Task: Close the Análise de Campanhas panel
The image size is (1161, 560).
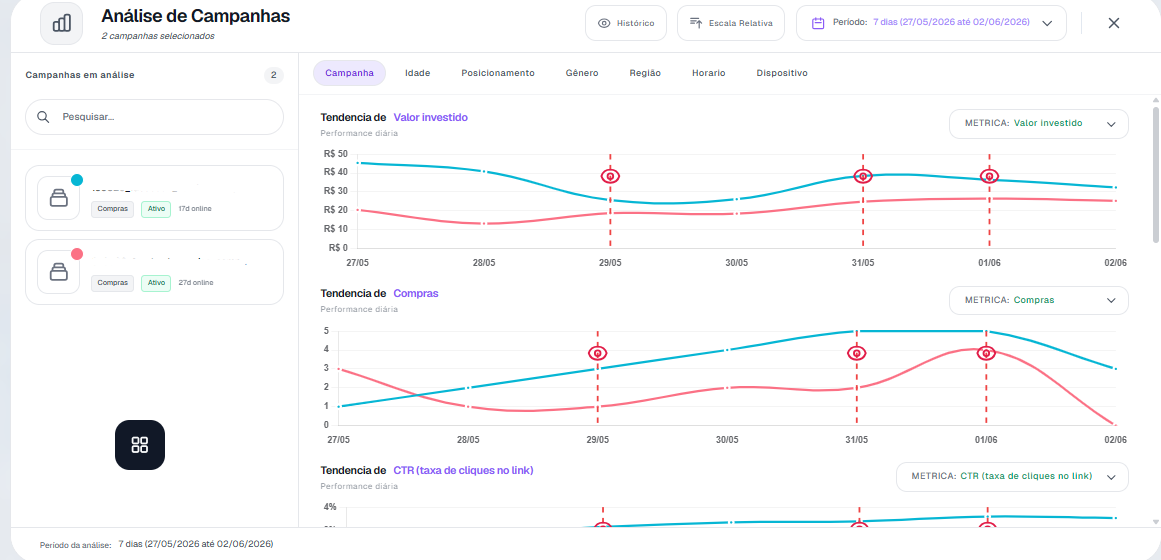Action: [1114, 23]
